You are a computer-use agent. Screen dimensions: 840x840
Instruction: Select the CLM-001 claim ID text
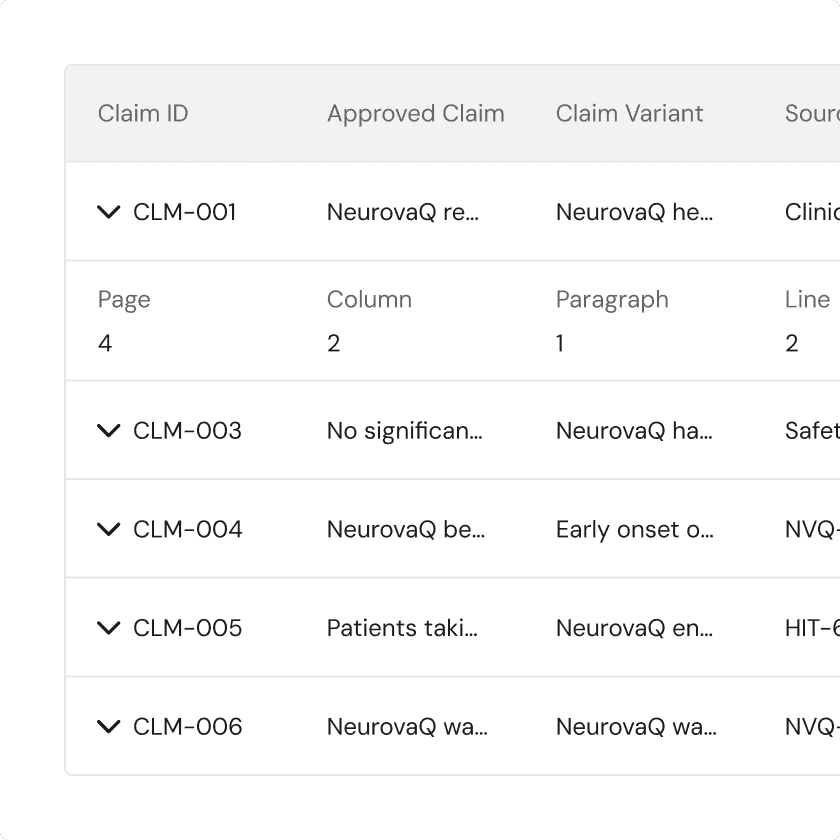tap(185, 212)
